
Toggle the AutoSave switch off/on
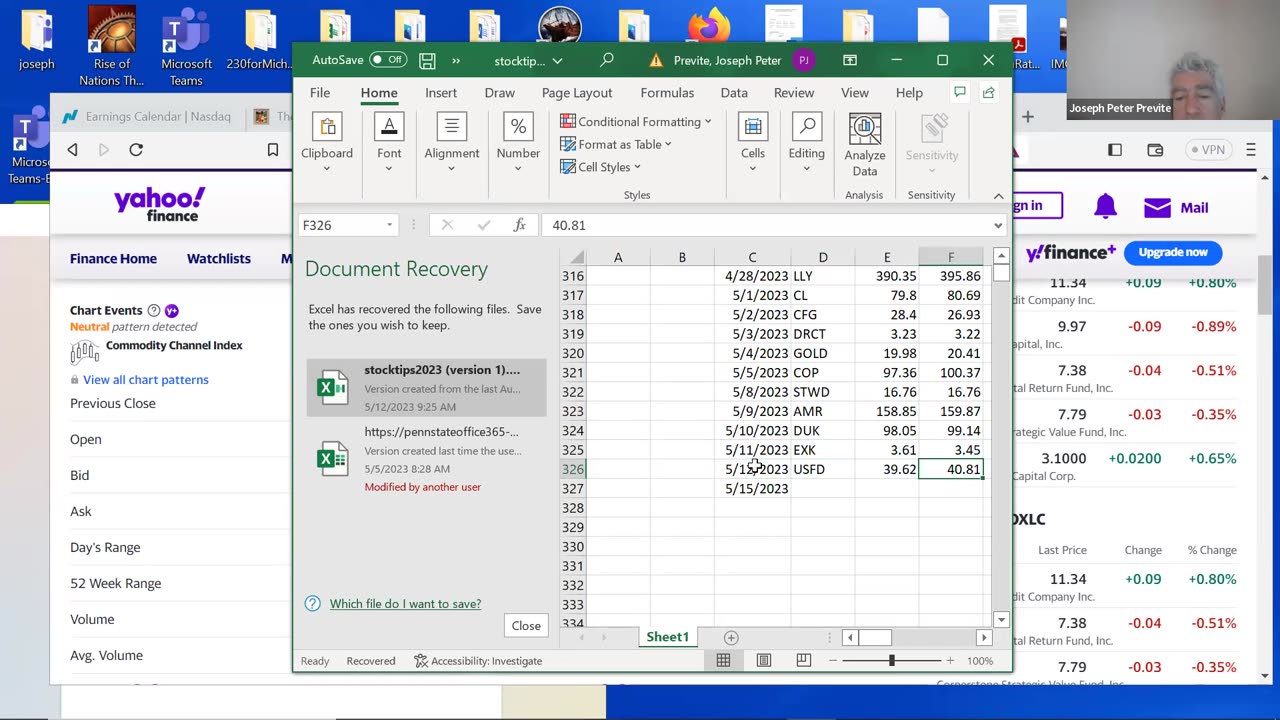(x=388, y=60)
